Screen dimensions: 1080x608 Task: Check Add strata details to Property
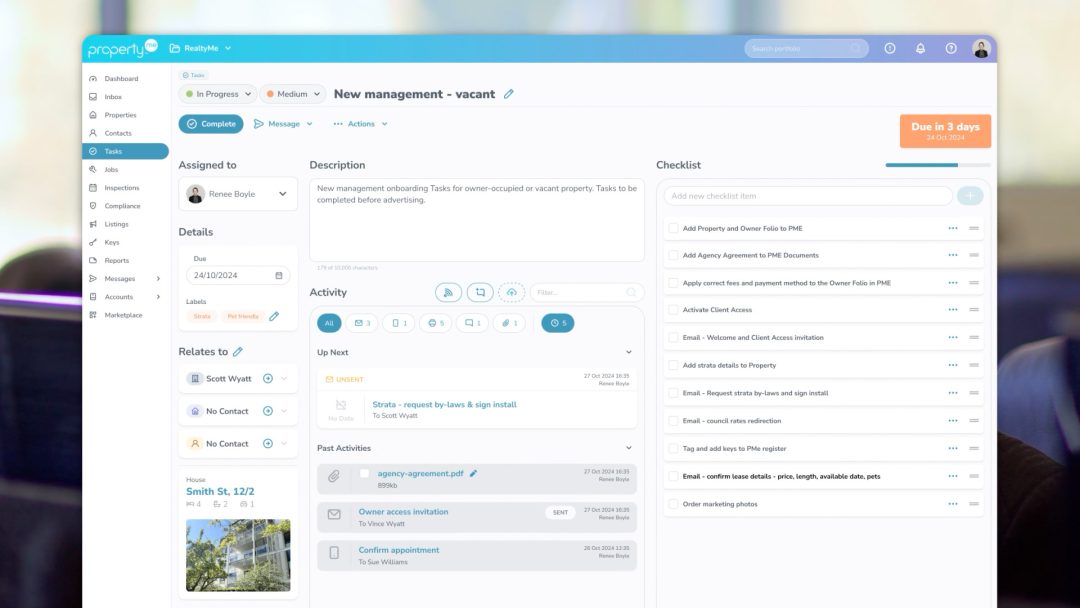point(673,366)
